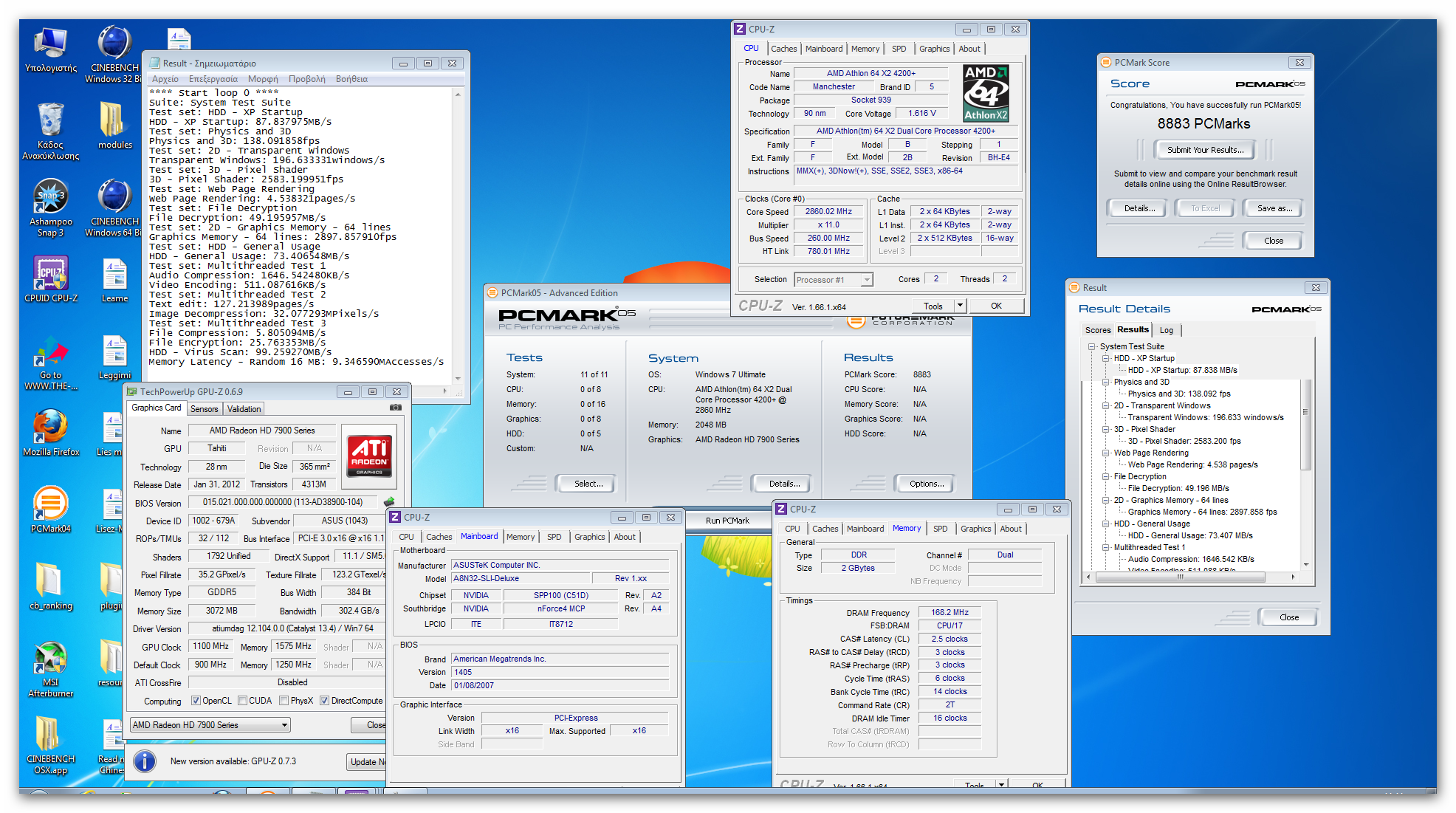Click DRAM Frequency value 168.2 MHz
The width and height of the screenshot is (1456, 813).
[950, 613]
